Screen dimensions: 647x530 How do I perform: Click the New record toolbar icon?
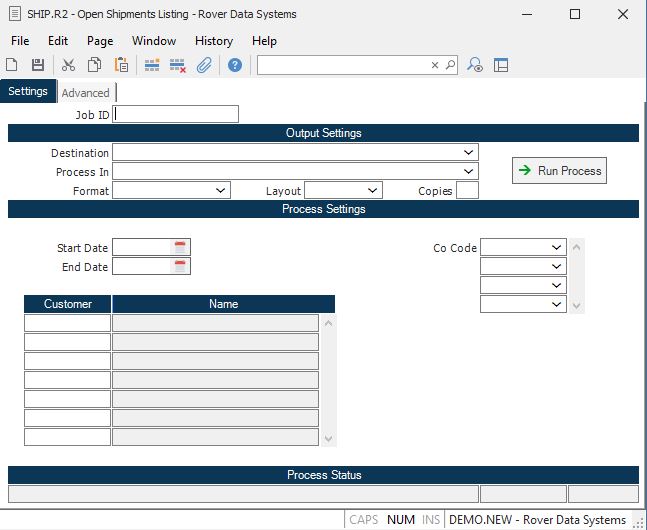pos(12,65)
